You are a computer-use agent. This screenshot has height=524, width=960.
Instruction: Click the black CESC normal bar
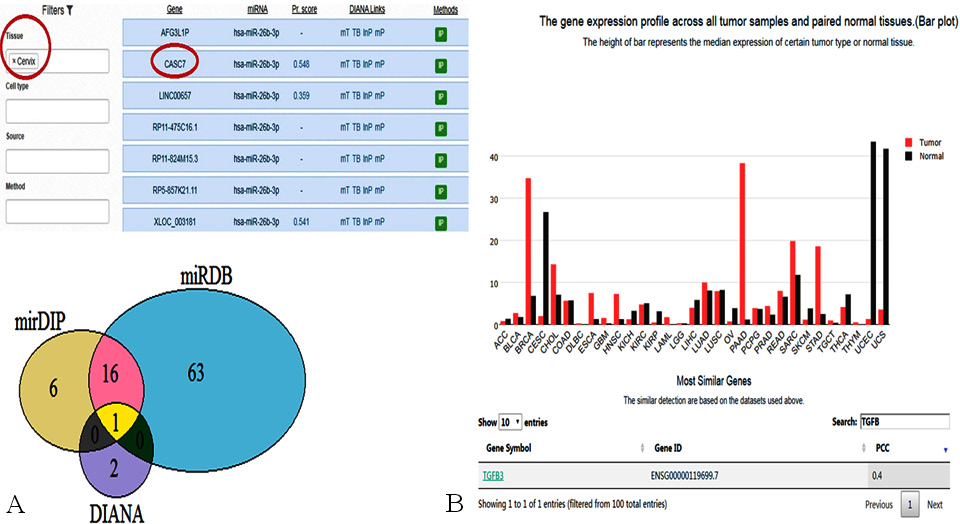coord(546,268)
